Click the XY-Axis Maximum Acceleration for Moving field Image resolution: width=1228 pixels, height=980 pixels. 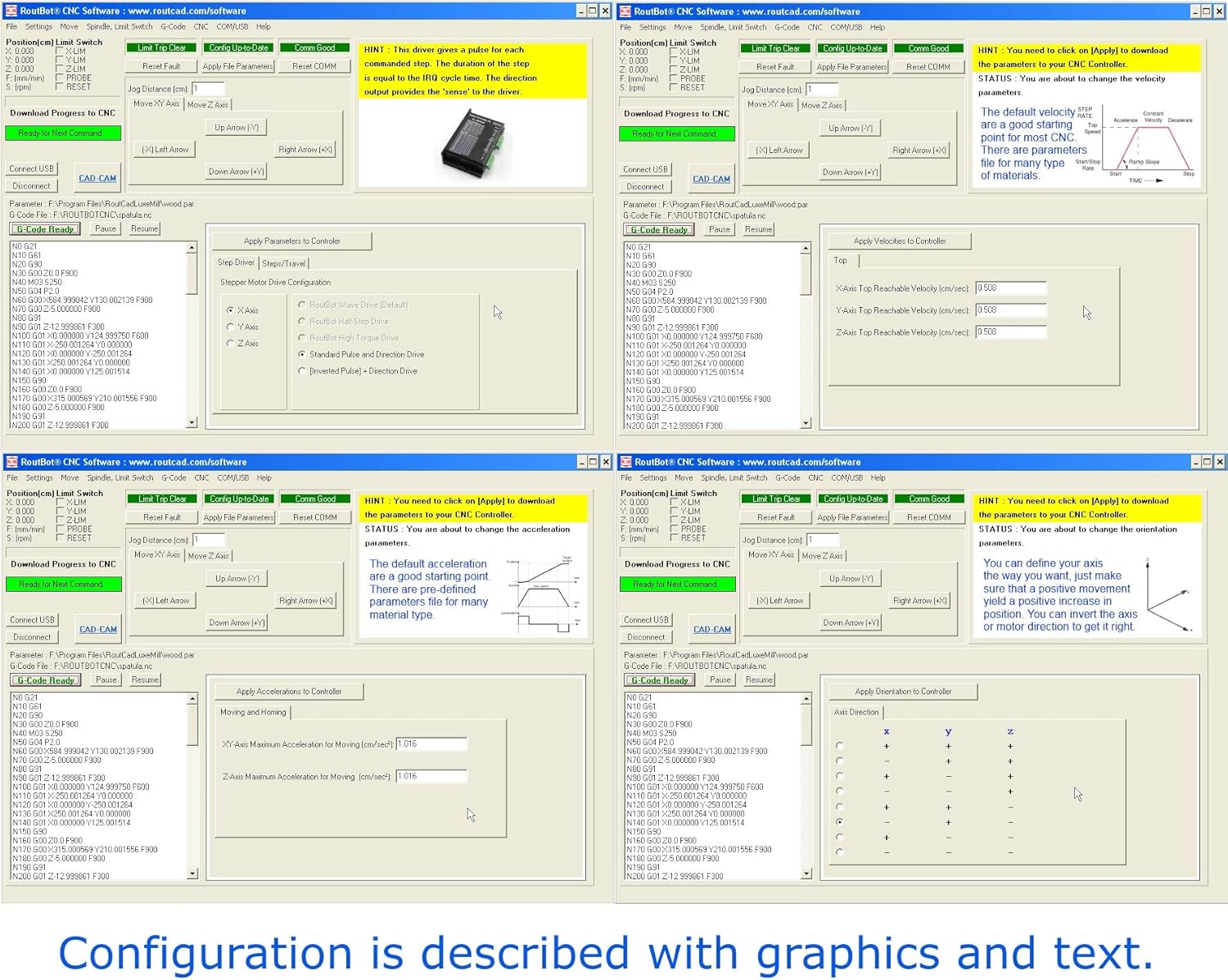pos(431,744)
